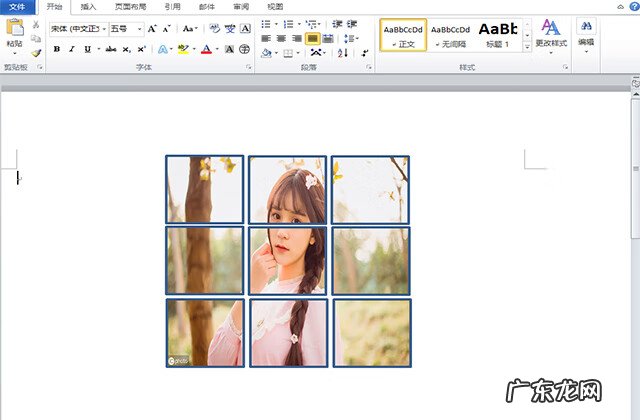
Task: Open the font name dropdown 宋体
Action: coord(78,29)
